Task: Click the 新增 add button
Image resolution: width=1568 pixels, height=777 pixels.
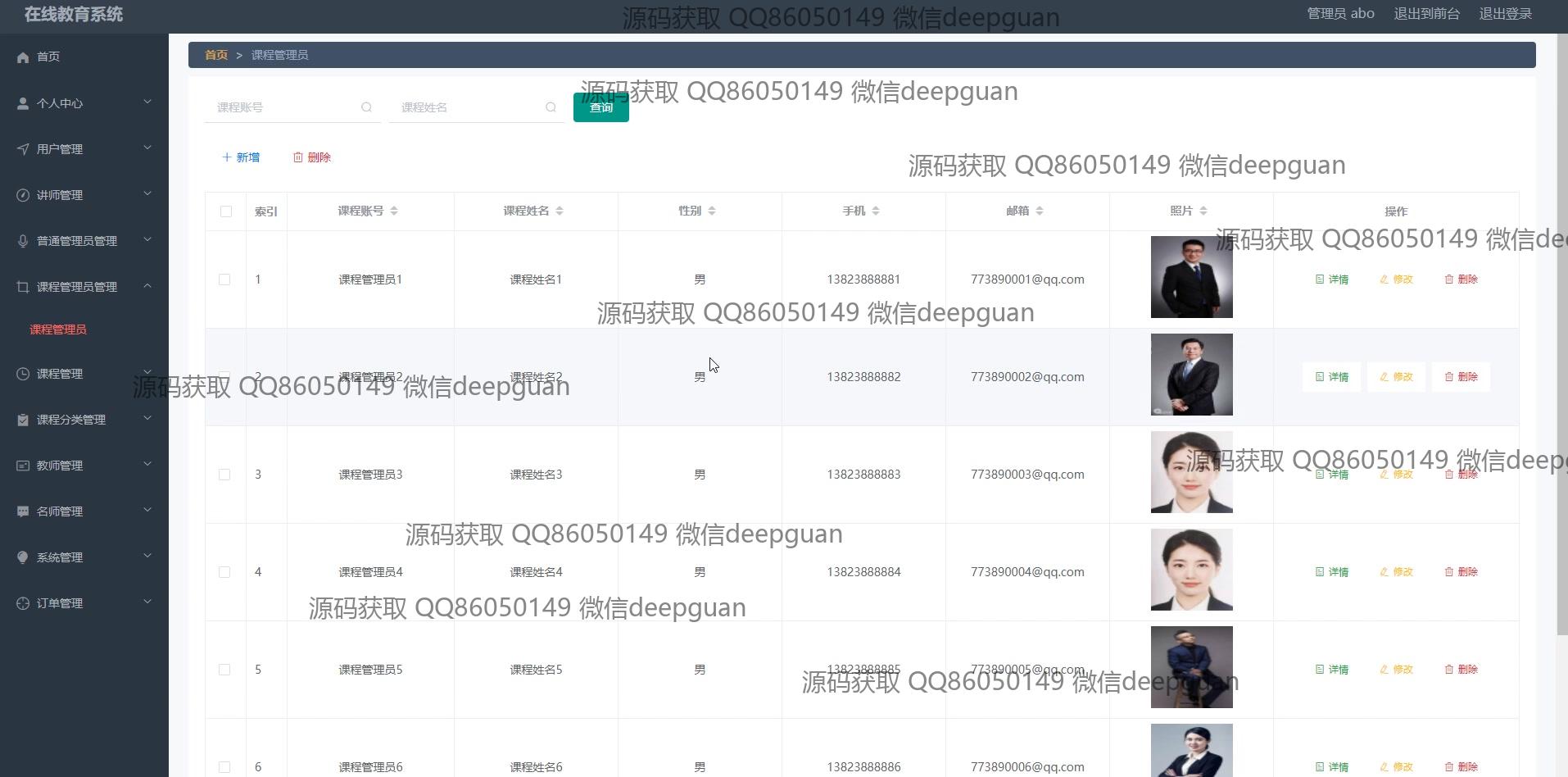Action: [241, 157]
